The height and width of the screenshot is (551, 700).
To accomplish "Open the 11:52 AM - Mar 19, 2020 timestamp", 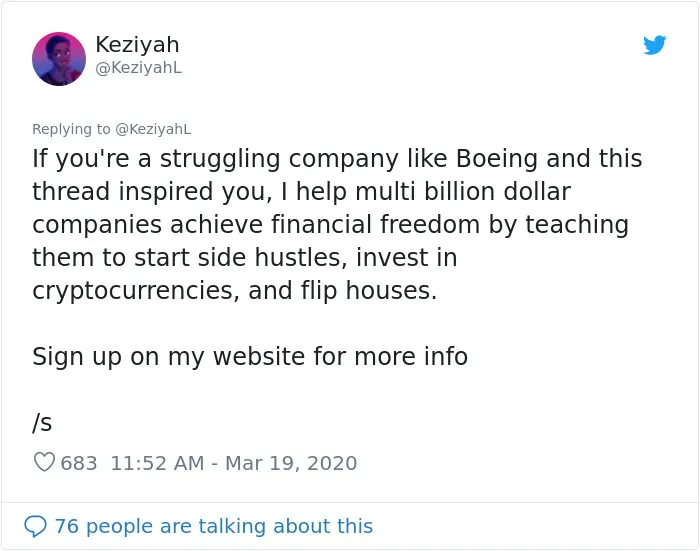I will [233, 463].
